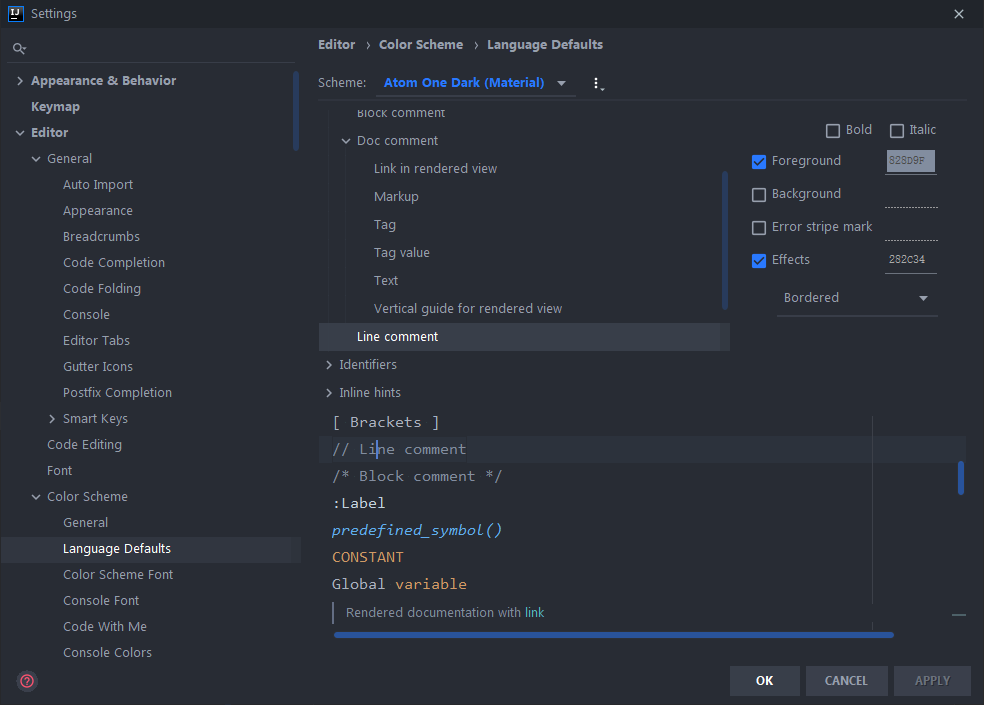Image resolution: width=984 pixels, height=705 pixels.
Task: Open the Keymap settings page
Action: tap(55, 107)
